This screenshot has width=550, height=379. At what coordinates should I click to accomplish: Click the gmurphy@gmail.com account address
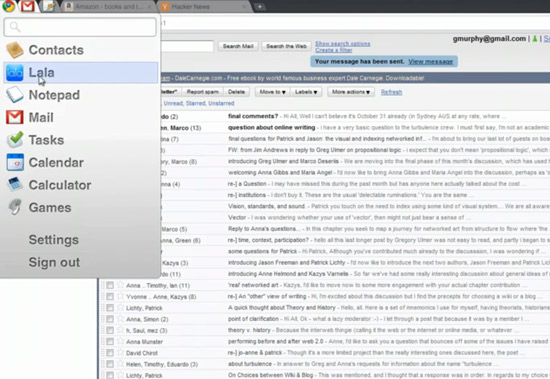(489, 39)
